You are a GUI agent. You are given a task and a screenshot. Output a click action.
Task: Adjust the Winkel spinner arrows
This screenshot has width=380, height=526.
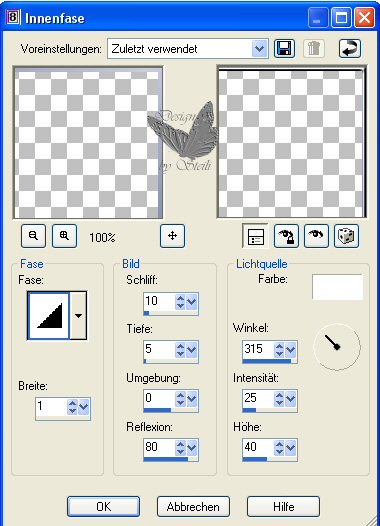tap(279, 350)
